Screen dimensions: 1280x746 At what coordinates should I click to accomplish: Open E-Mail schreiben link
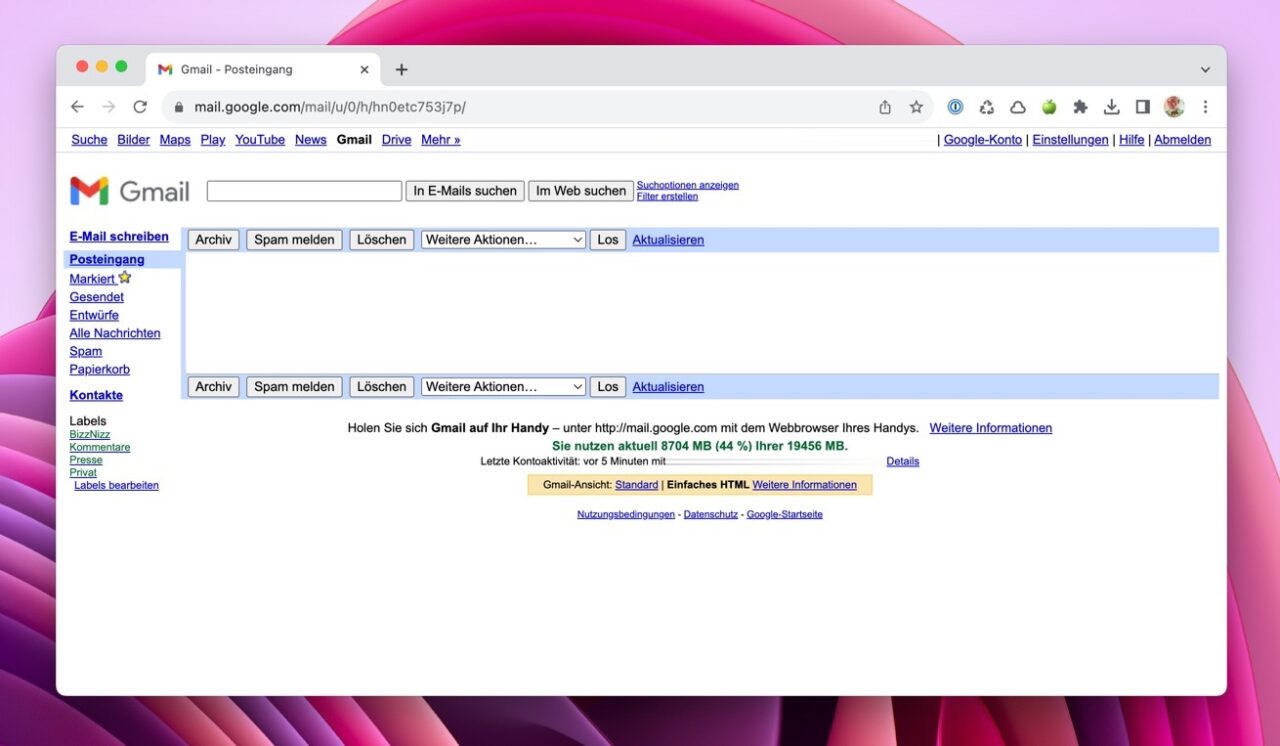pyautogui.click(x=119, y=237)
